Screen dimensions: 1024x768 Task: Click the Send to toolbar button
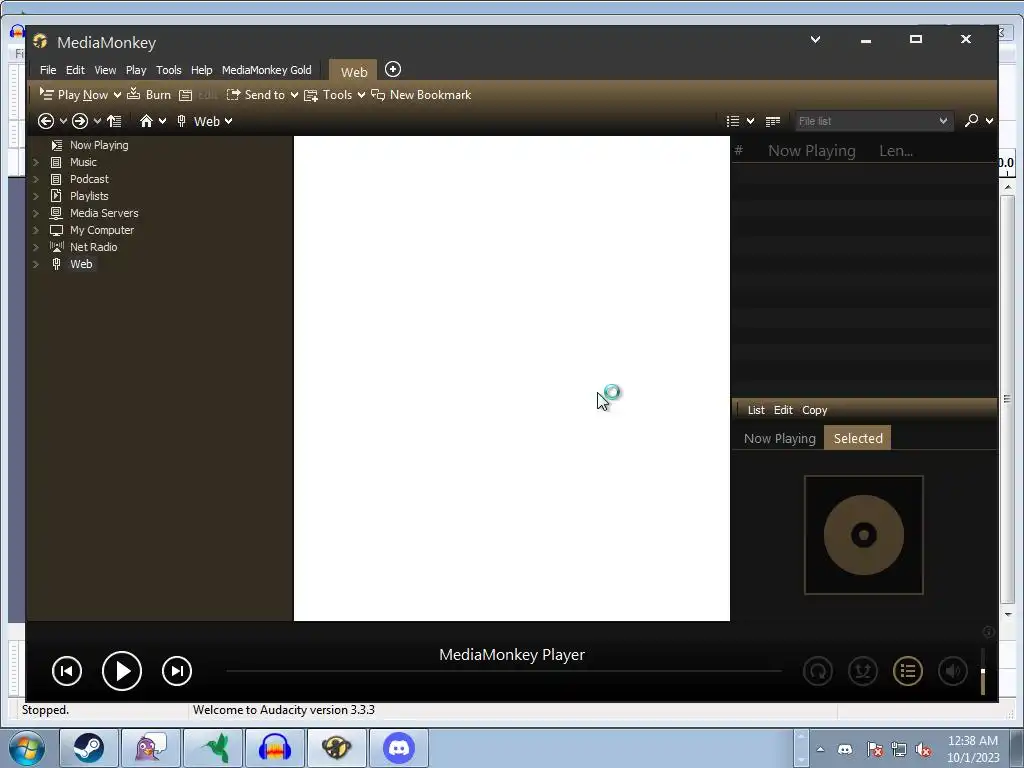[x=255, y=95]
